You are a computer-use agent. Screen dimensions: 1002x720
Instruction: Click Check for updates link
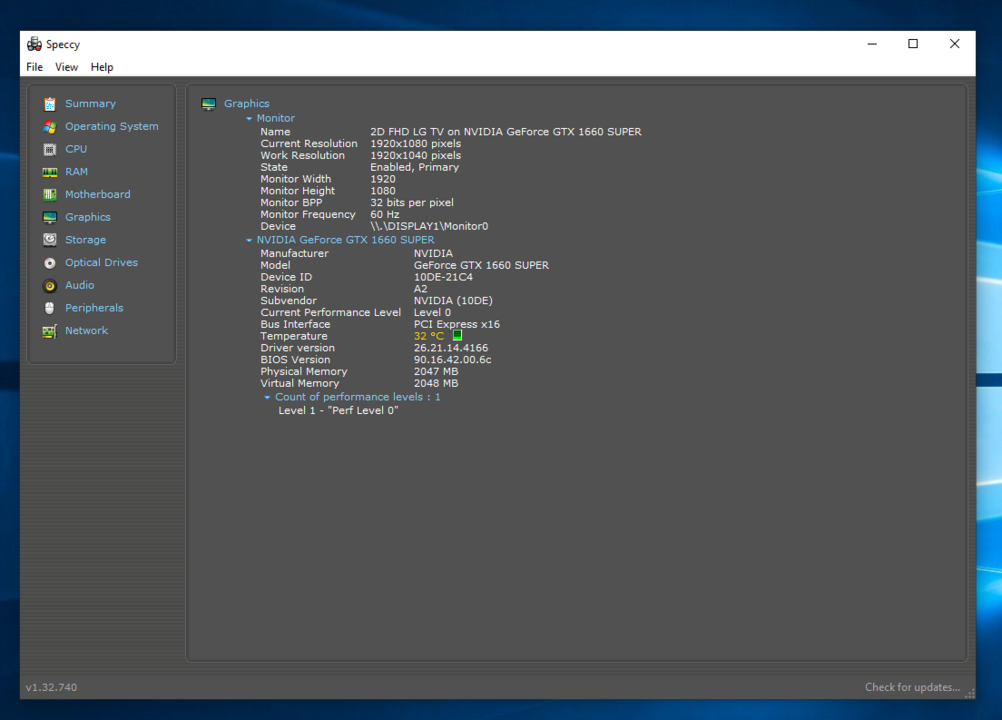coord(913,687)
